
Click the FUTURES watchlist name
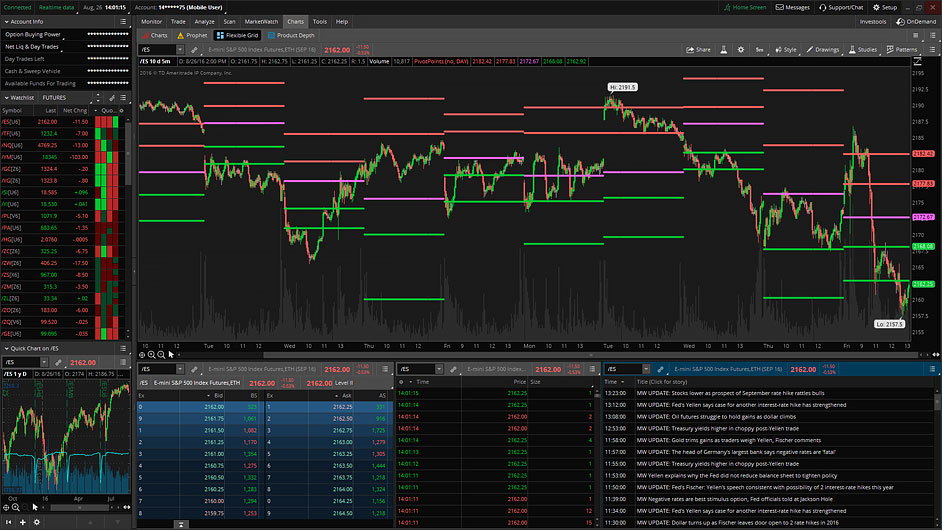coord(54,97)
